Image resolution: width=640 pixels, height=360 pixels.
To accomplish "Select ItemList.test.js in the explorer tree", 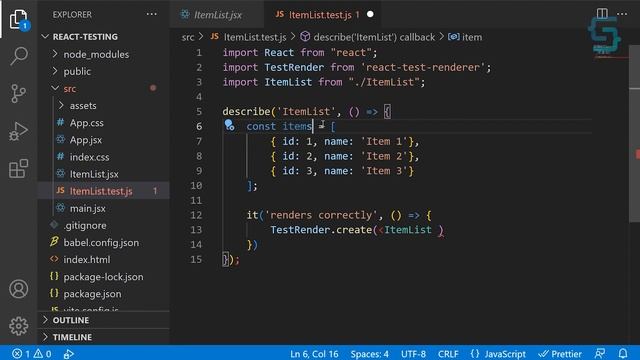I will click(101, 191).
